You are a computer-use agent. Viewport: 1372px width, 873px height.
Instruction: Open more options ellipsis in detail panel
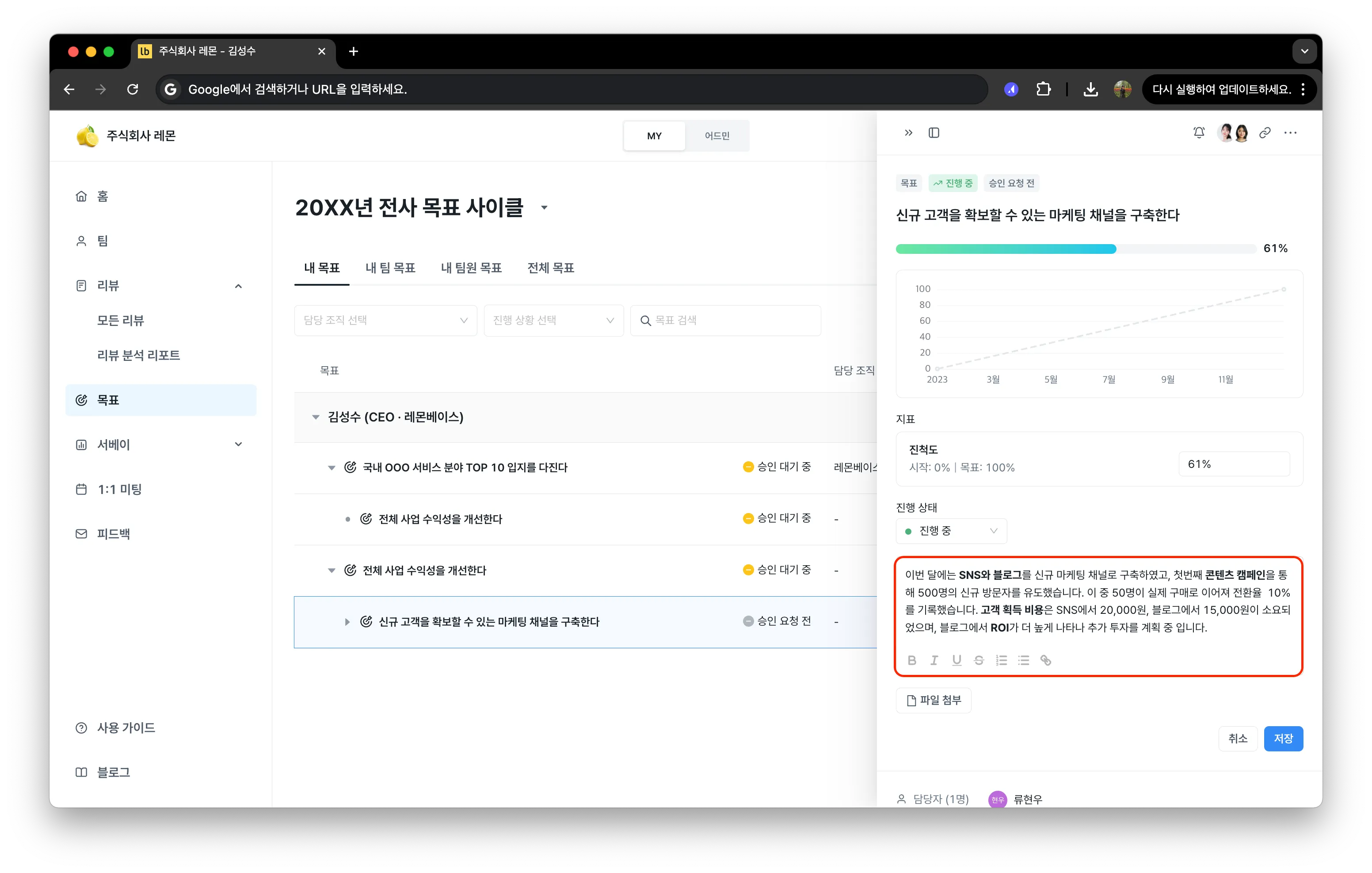coord(1291,133)
